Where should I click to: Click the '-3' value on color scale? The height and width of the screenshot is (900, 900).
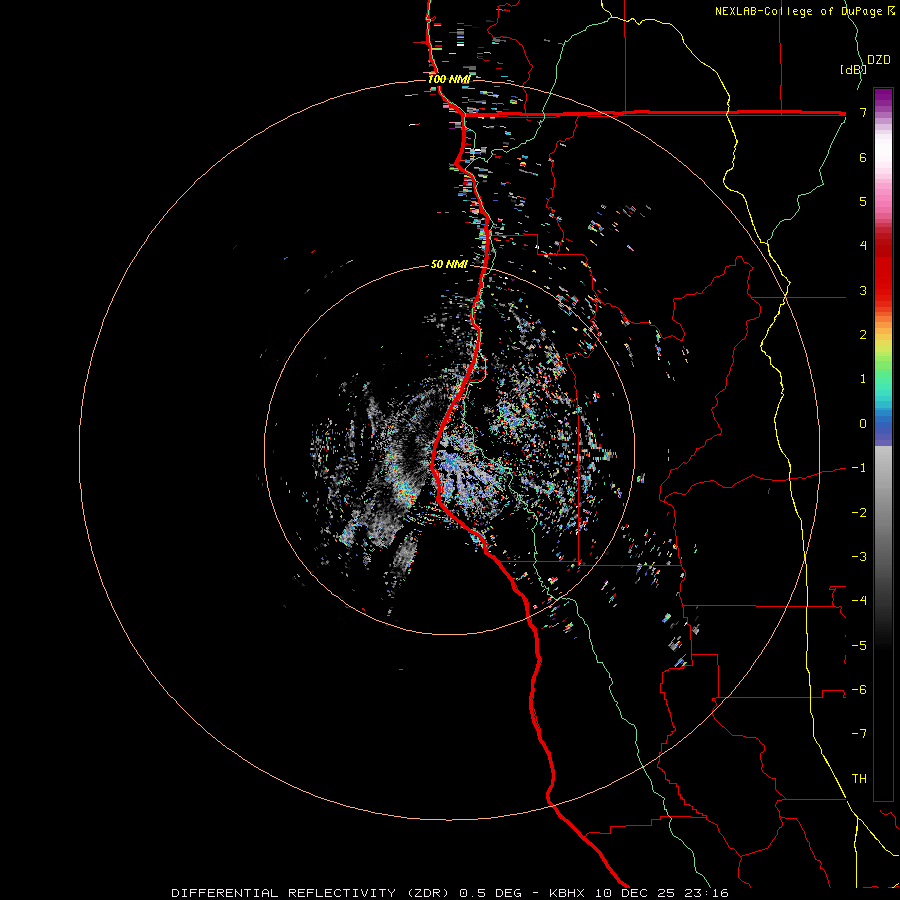coord(859,557)
